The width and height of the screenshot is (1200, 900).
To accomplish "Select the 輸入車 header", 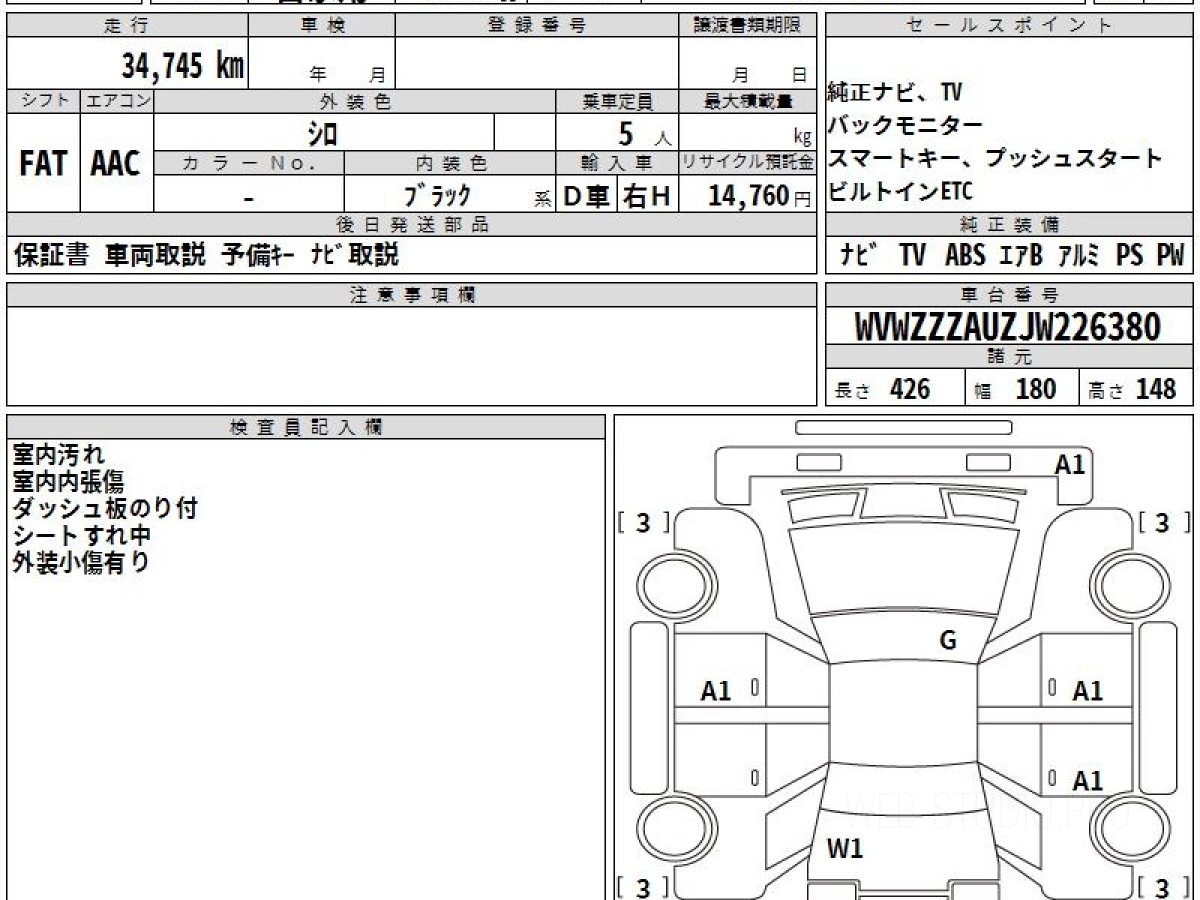I will tap(617, 163).
